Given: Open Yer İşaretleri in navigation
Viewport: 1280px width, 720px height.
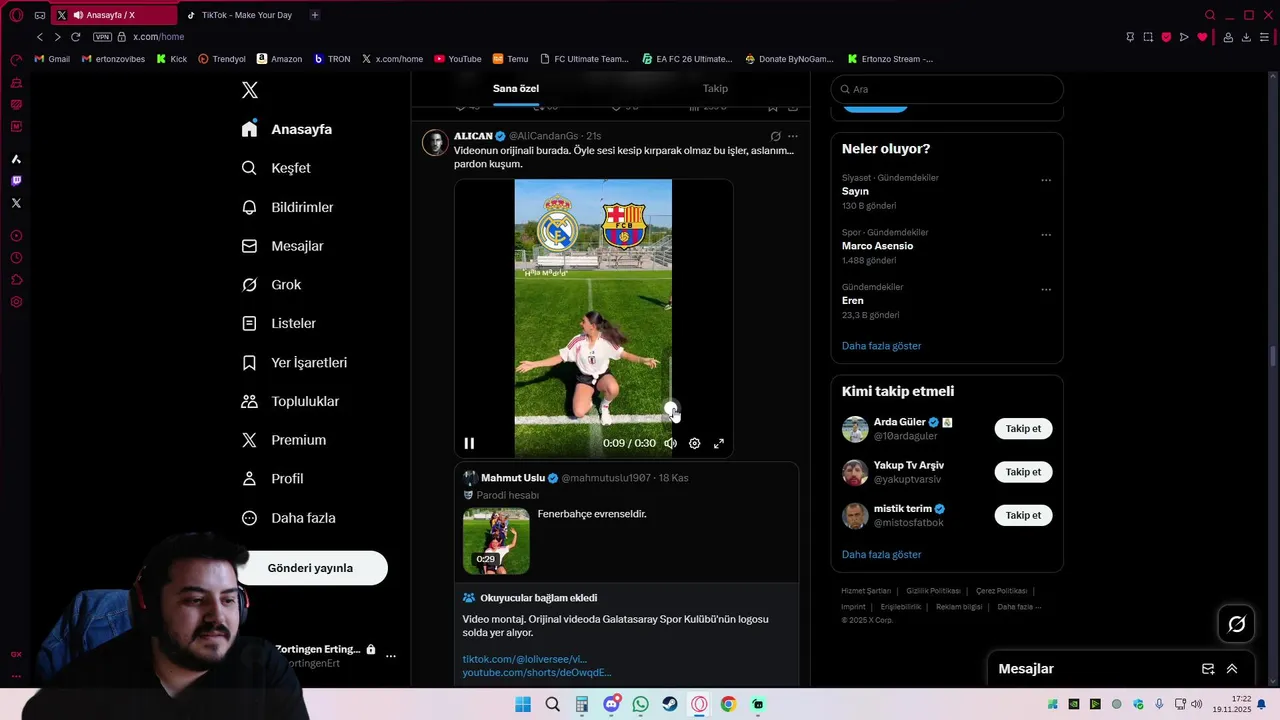Looking at the screenshot, I should 295,362.
